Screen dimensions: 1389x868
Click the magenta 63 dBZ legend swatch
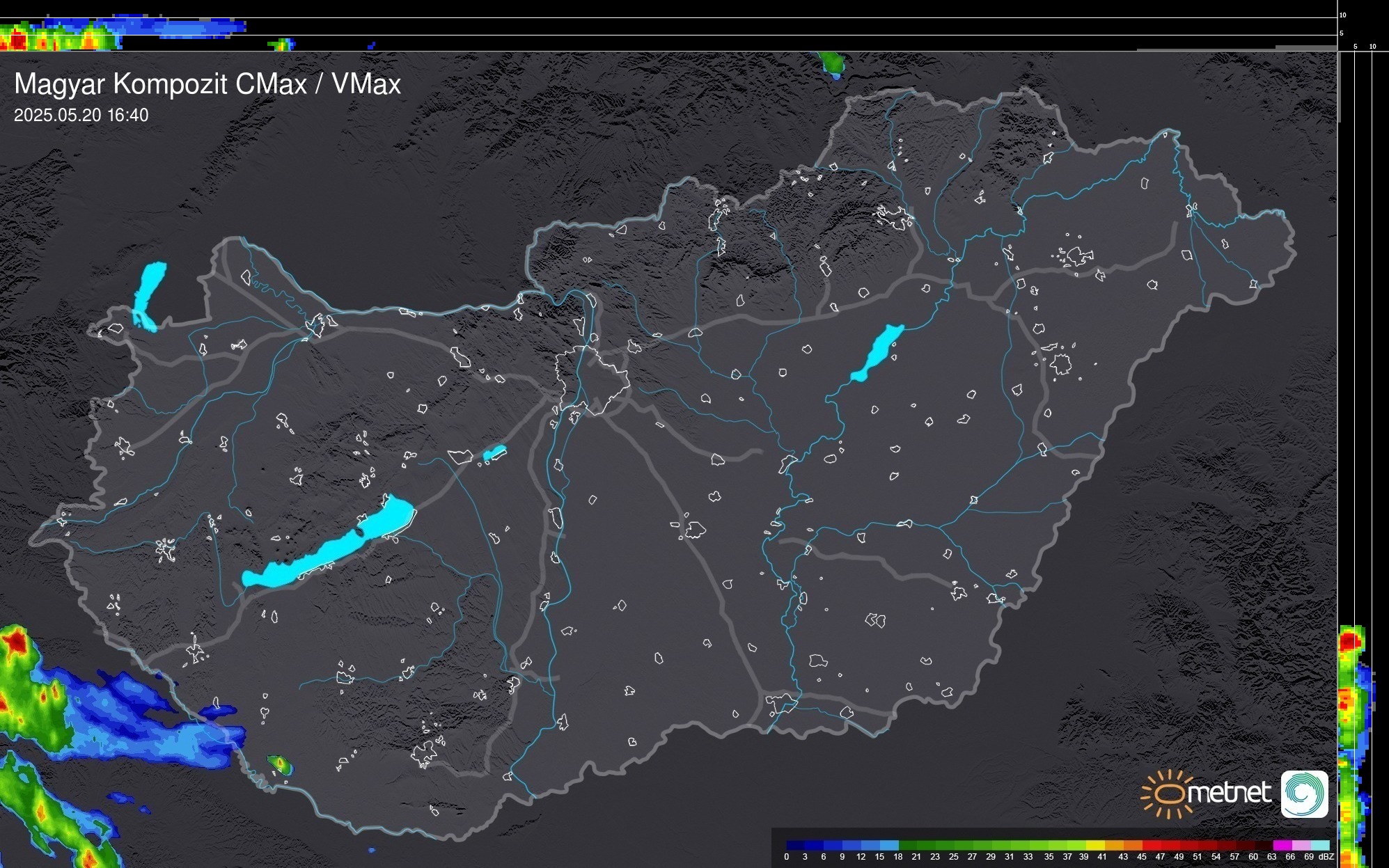(1281, 845)
